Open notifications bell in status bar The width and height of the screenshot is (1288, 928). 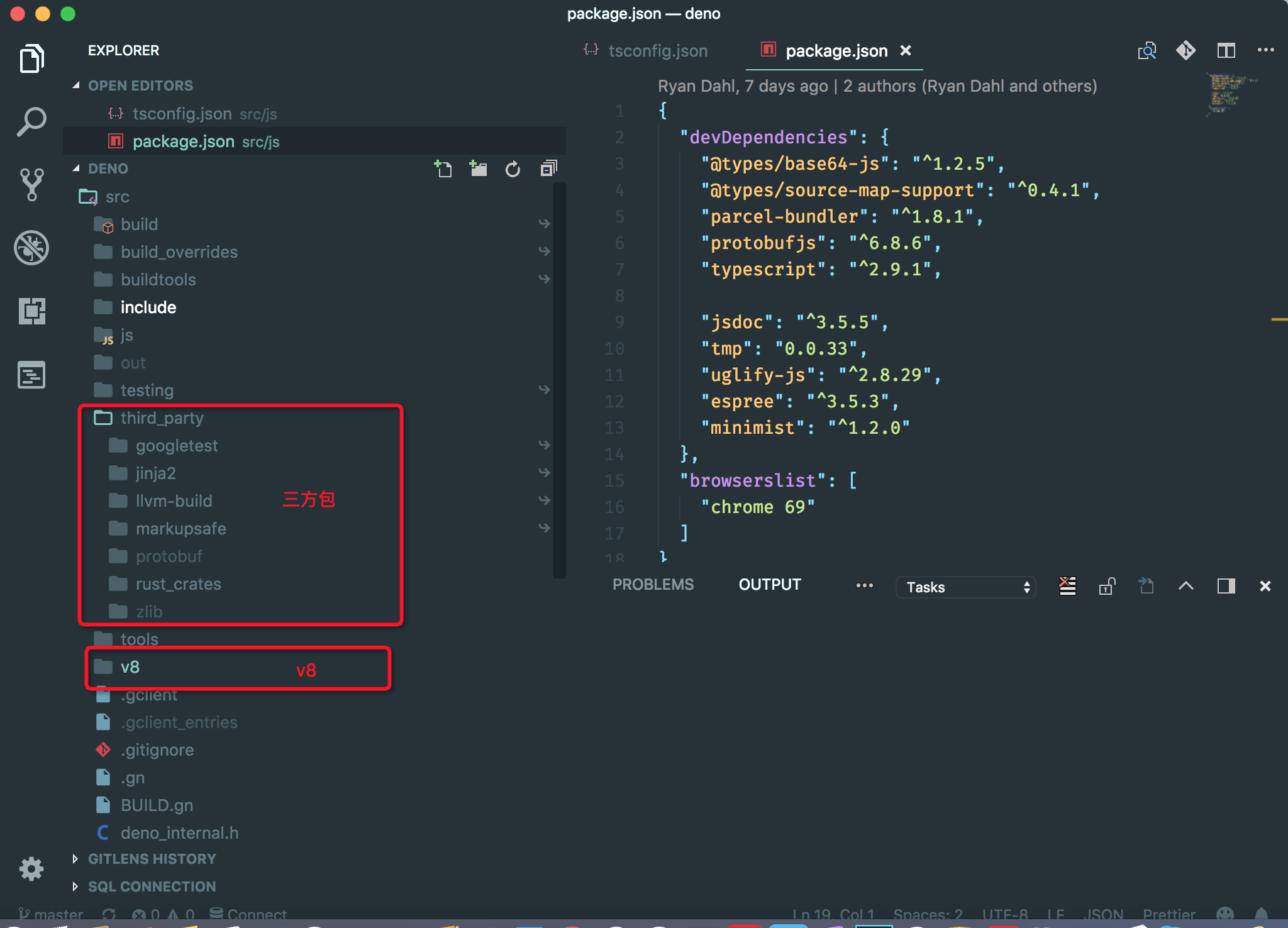coord(1261,914)
